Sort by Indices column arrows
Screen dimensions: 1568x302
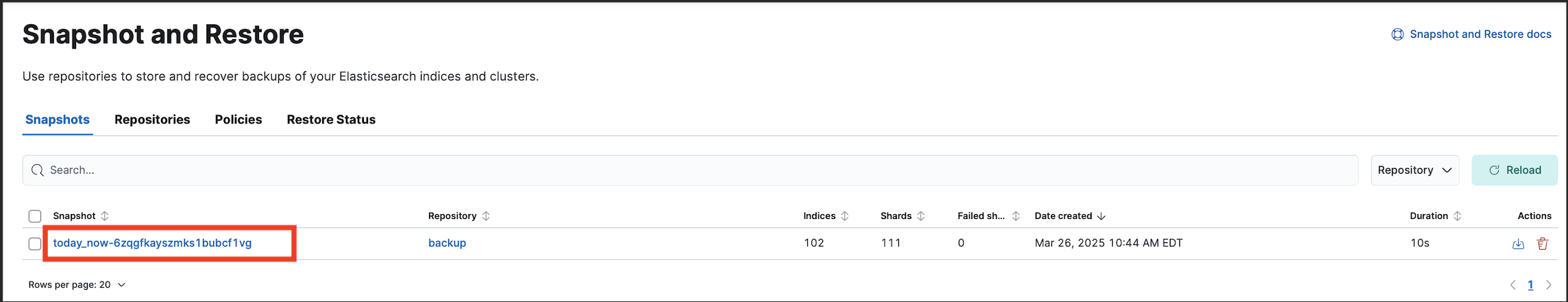[845, 216]
